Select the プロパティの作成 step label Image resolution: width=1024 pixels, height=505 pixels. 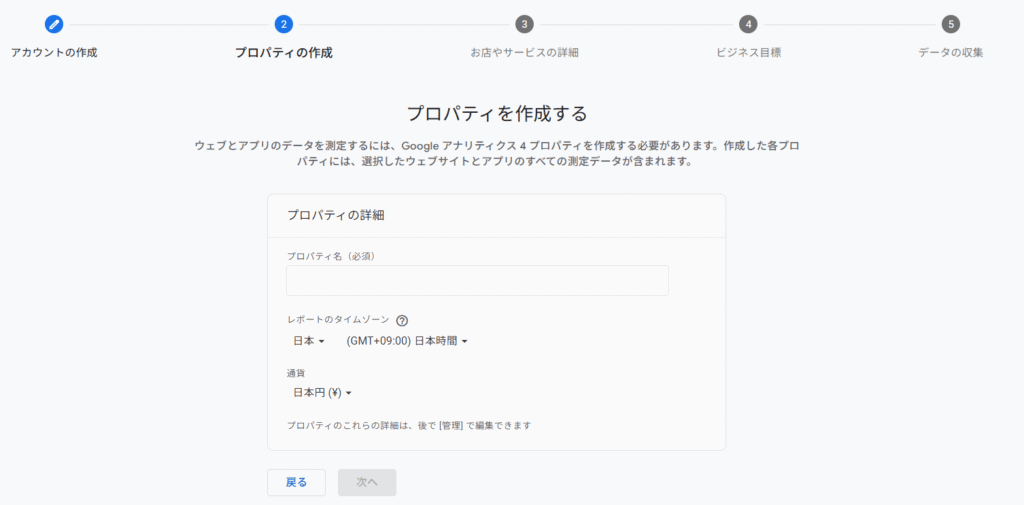pyautogui.click(x=283, y=52)
